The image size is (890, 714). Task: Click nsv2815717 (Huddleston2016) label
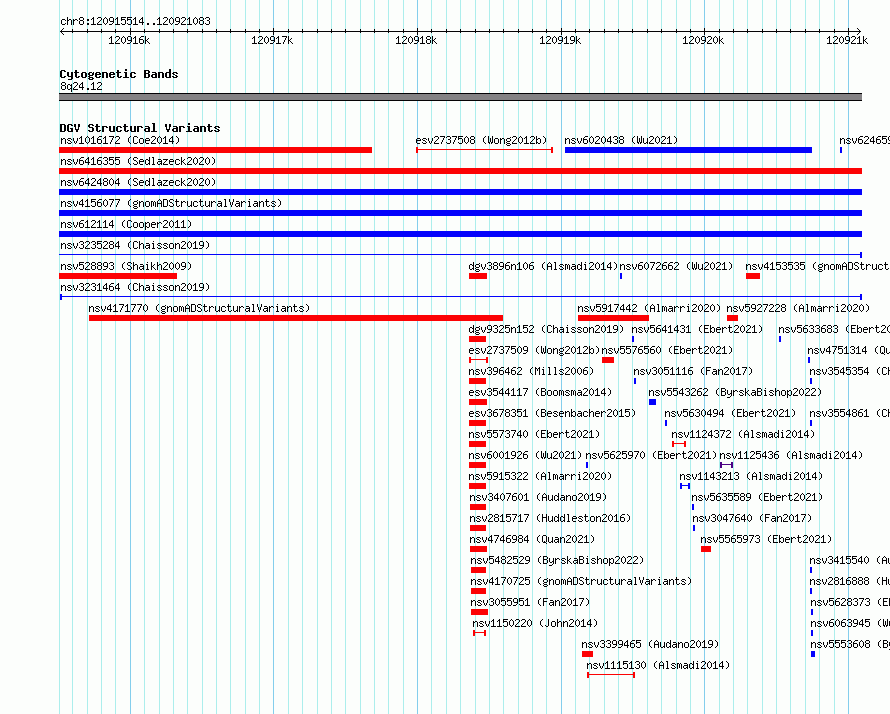point(550,518)
